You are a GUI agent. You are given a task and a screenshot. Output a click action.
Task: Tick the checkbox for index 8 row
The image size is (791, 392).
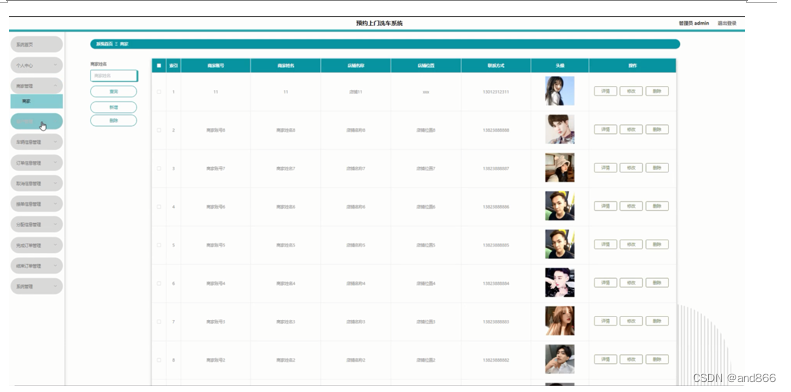pos(159,360)
